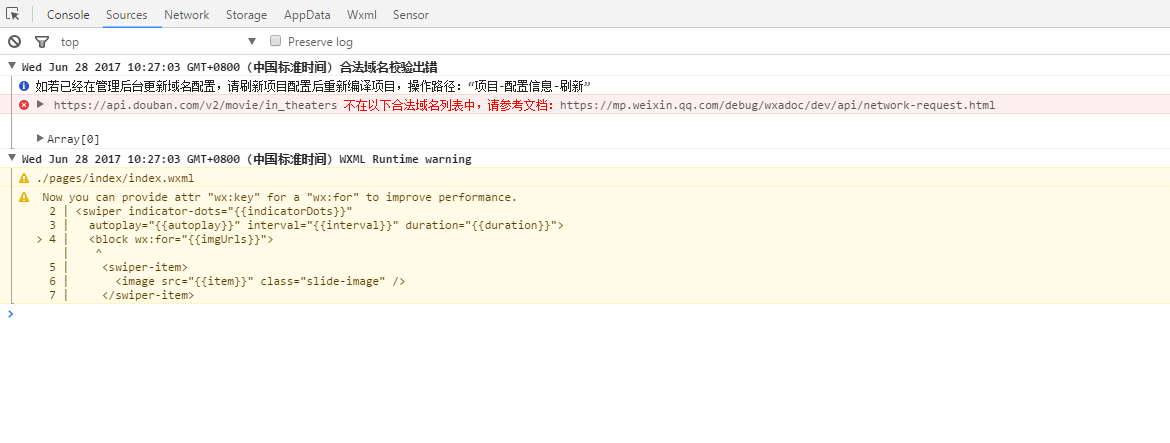Click the api.douban.com in_theaters URL
The image size is (1170, 443).
click(195, 105)
